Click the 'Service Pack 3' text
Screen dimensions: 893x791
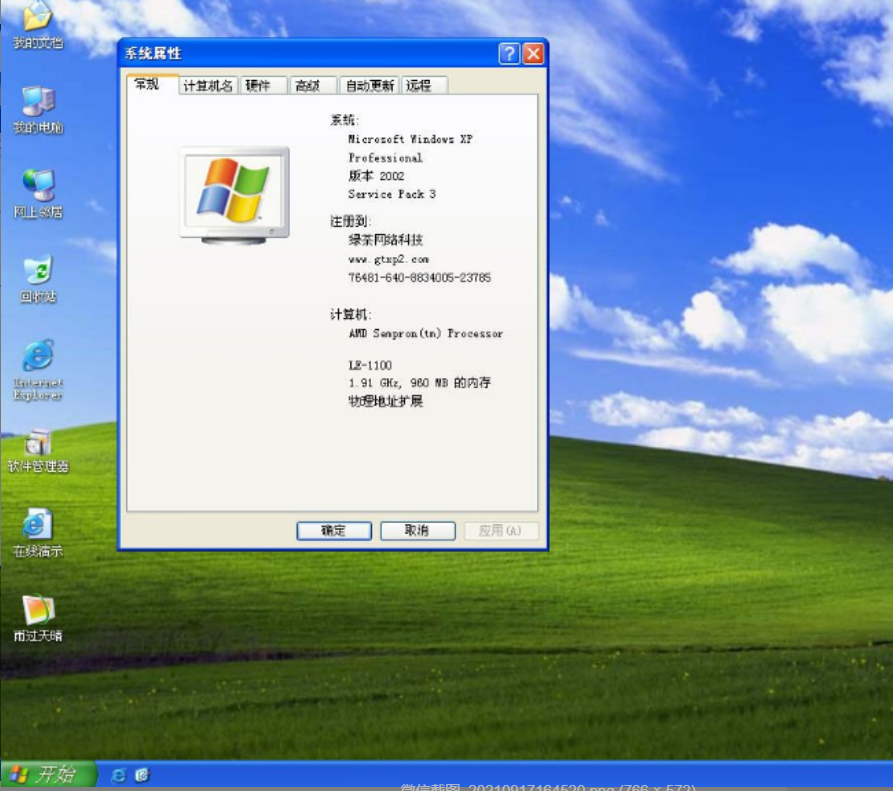392,194
